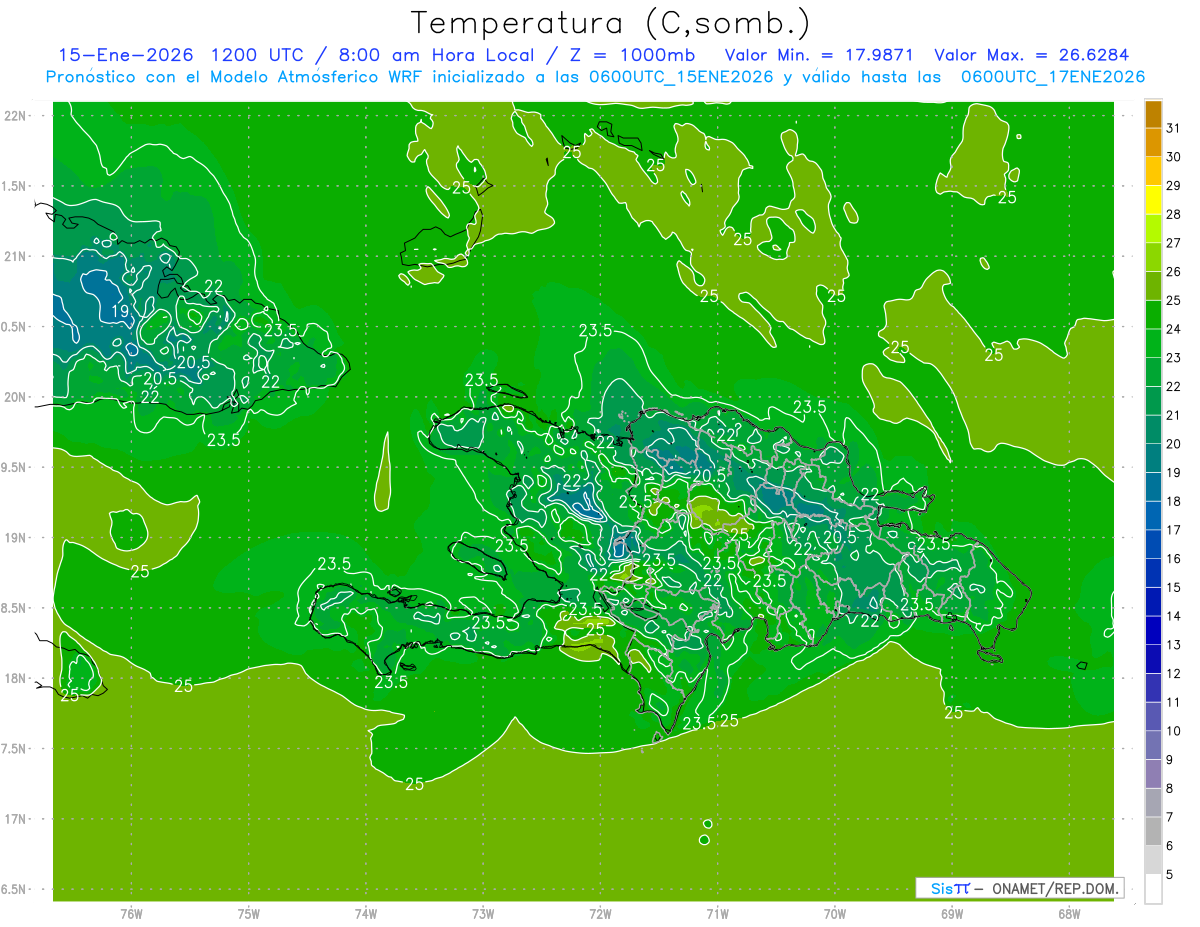Click the '15' colorbar scale label
This screenshot has width=1200, height=927.
click(x=1174, y=588)
